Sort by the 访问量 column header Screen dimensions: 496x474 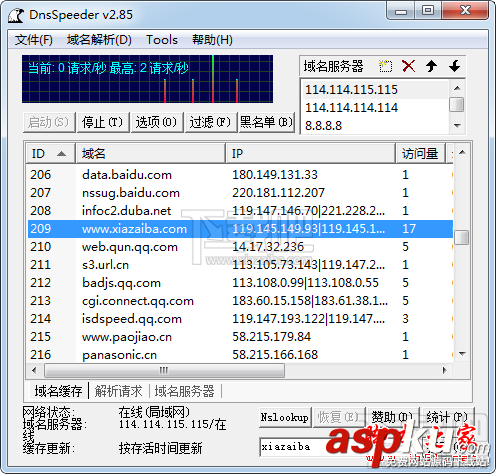point(421,154)
